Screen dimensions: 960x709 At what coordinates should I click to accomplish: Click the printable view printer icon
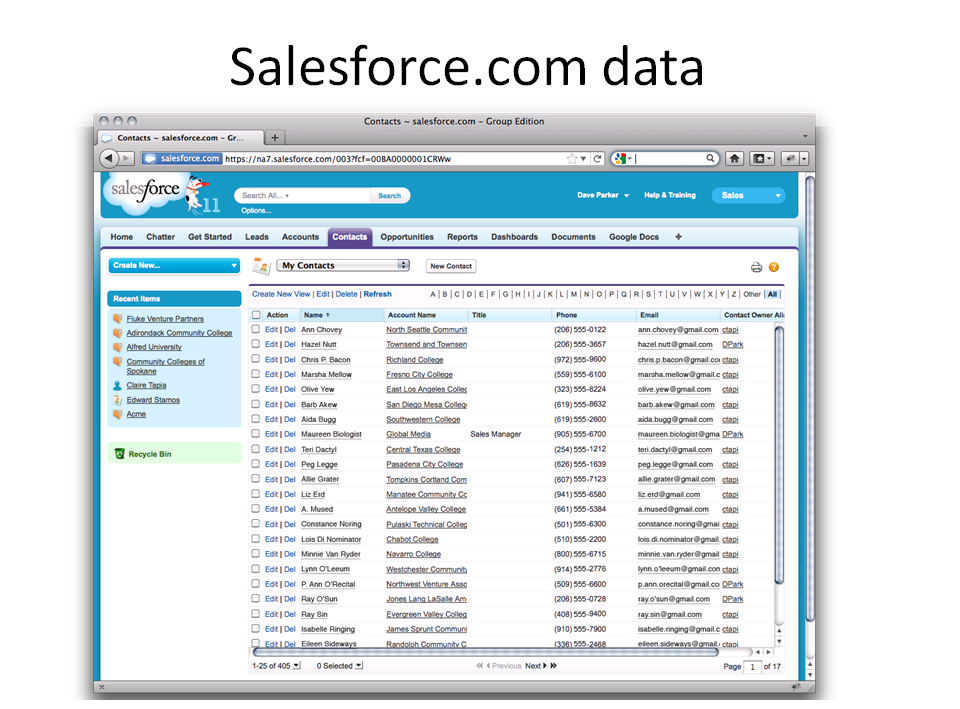point(756,267)
